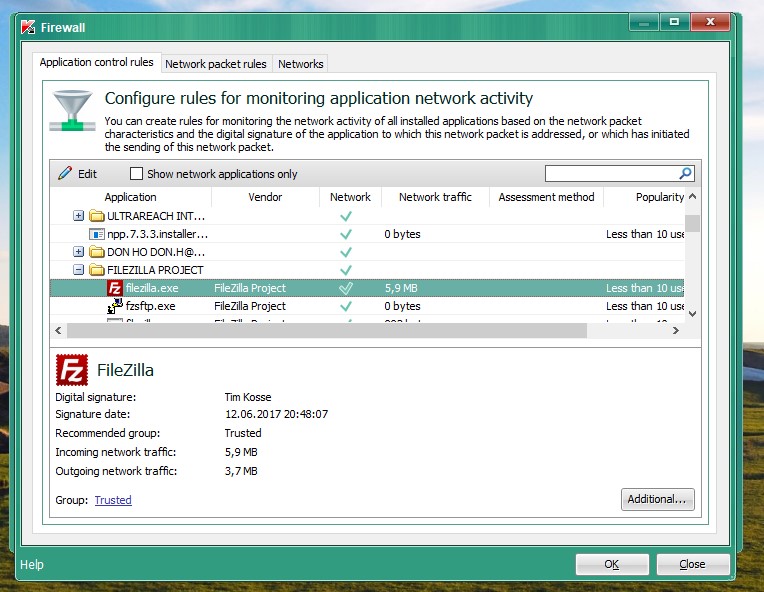Click outgoing traffic value '3,7 MB'
Viewport: 764px width, 592px height.
(x=241, y=471)
